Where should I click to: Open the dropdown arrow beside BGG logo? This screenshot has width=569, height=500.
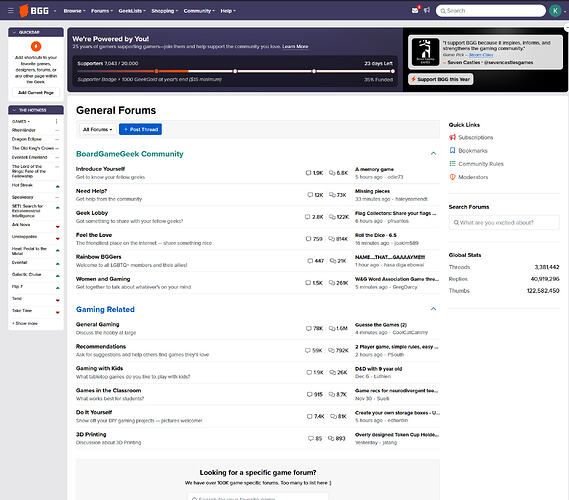click(x=55, y=11)
